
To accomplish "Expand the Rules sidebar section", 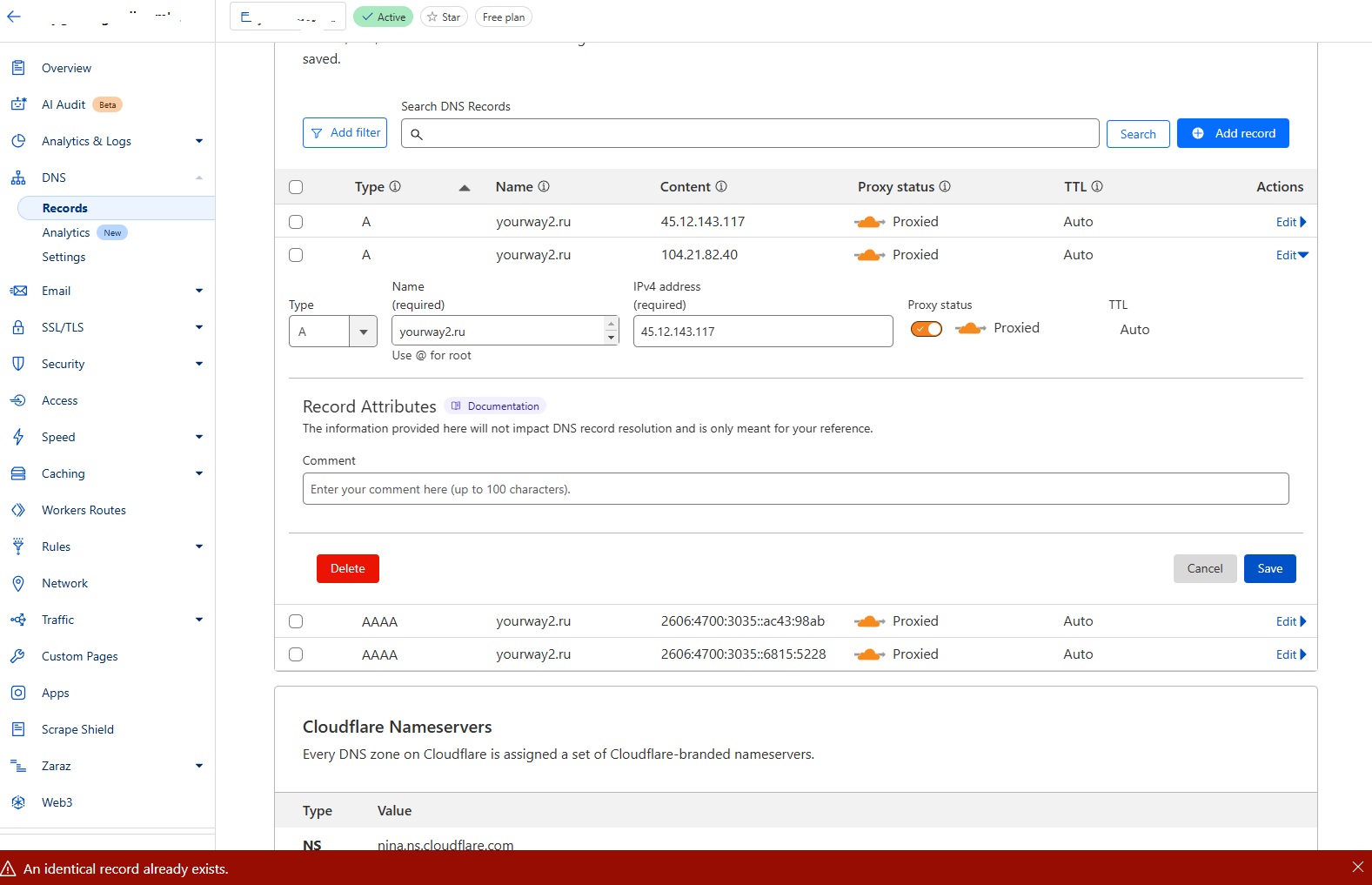I will (x=199, y=546).
